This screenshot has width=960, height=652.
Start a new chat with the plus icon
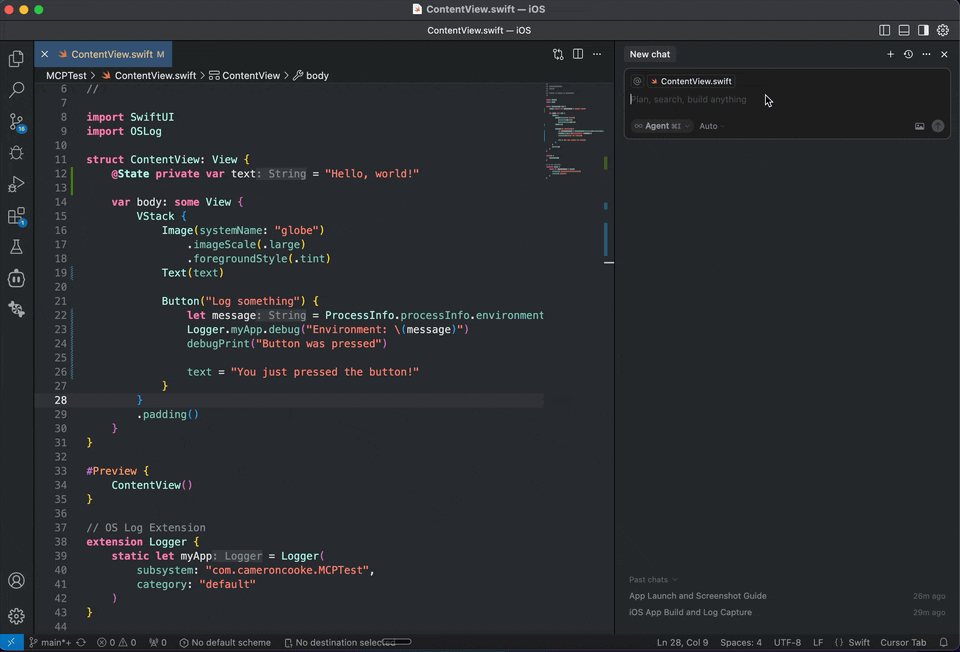890,54
